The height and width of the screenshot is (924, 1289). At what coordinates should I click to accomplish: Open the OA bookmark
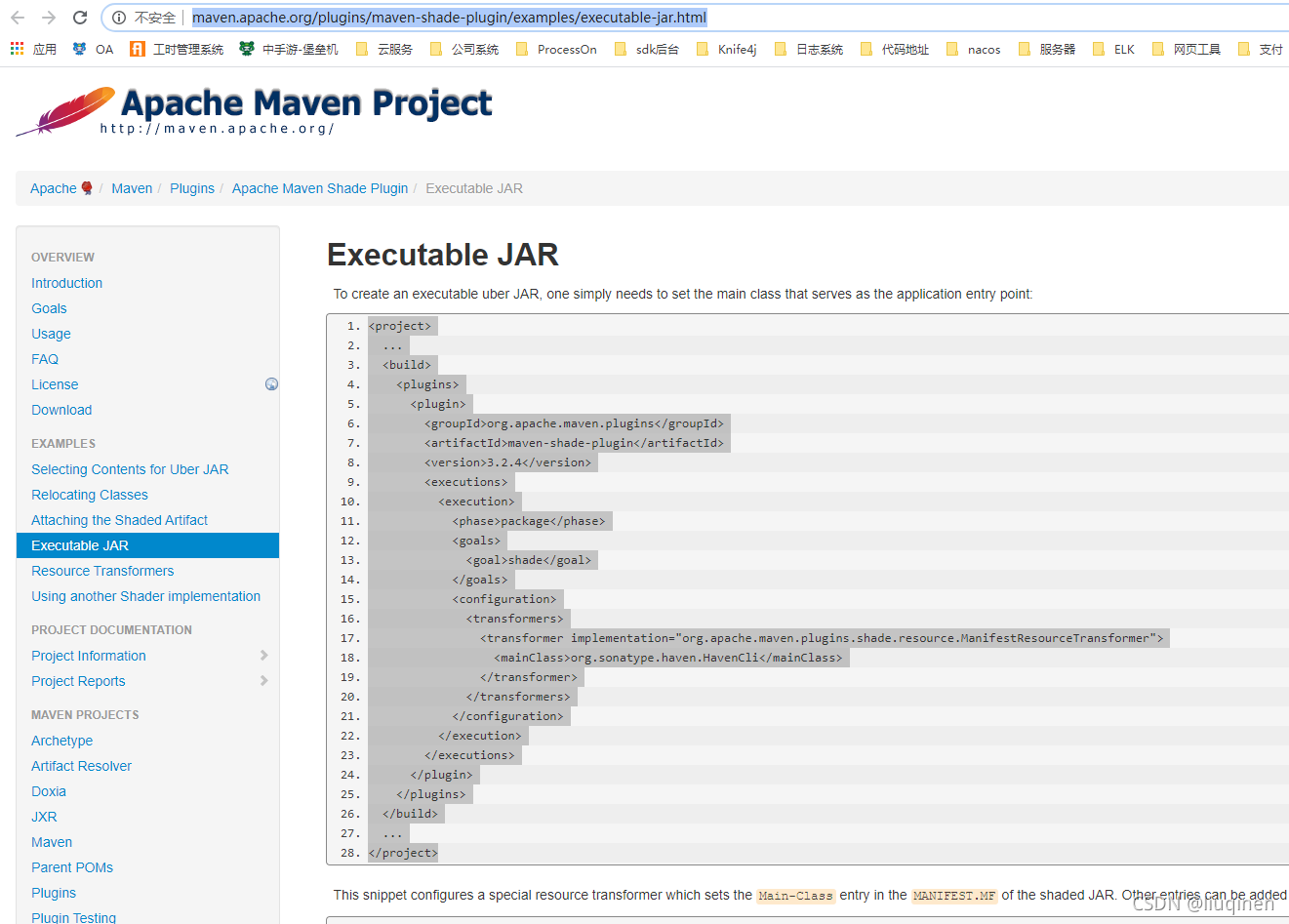point(93,49)
